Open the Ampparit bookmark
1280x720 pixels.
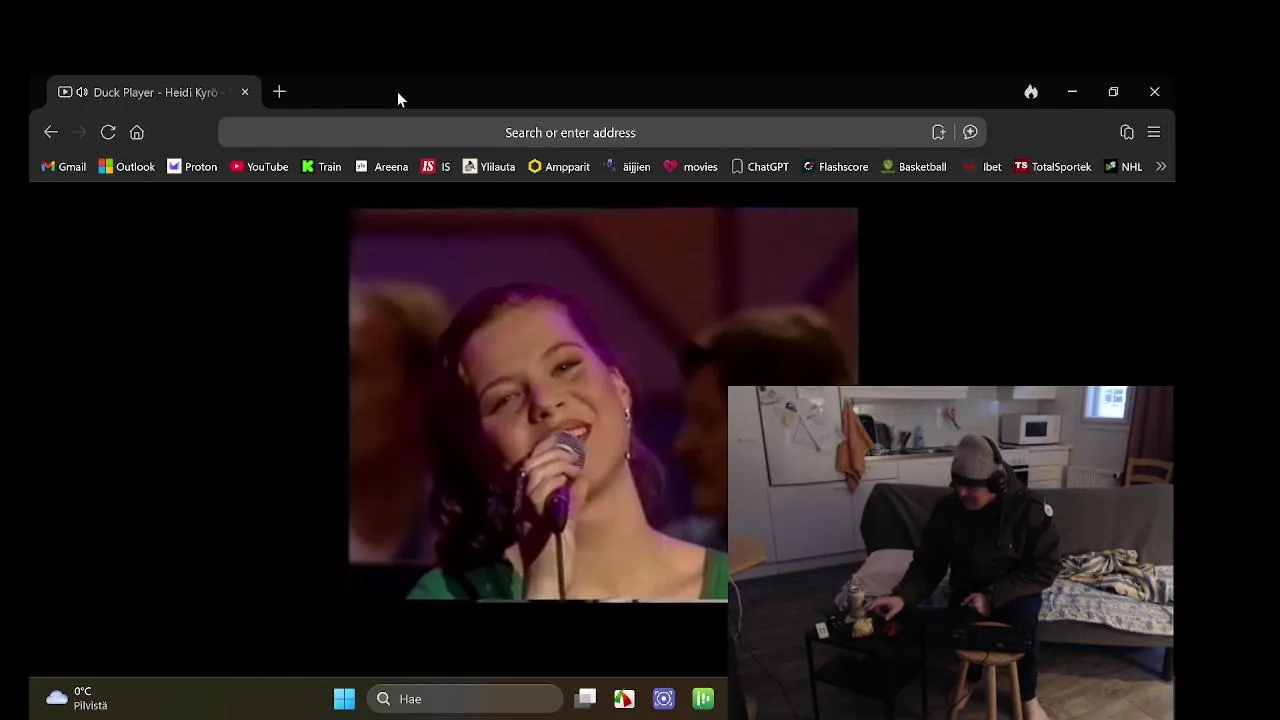559,167
